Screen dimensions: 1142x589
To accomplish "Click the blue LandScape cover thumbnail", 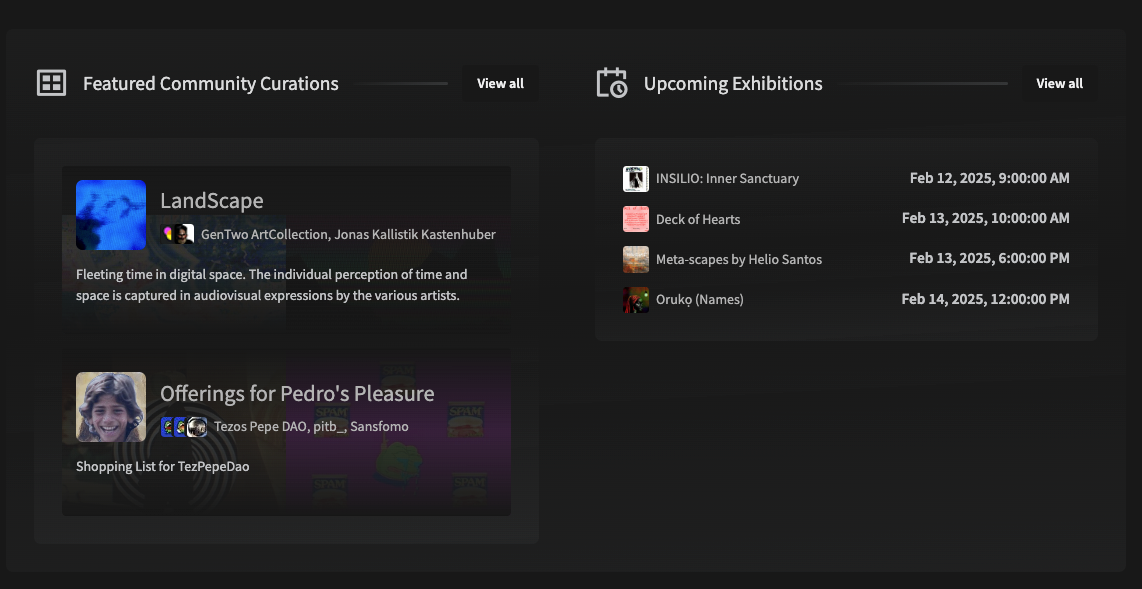I will pyautogui.click(x=111, y=215).
